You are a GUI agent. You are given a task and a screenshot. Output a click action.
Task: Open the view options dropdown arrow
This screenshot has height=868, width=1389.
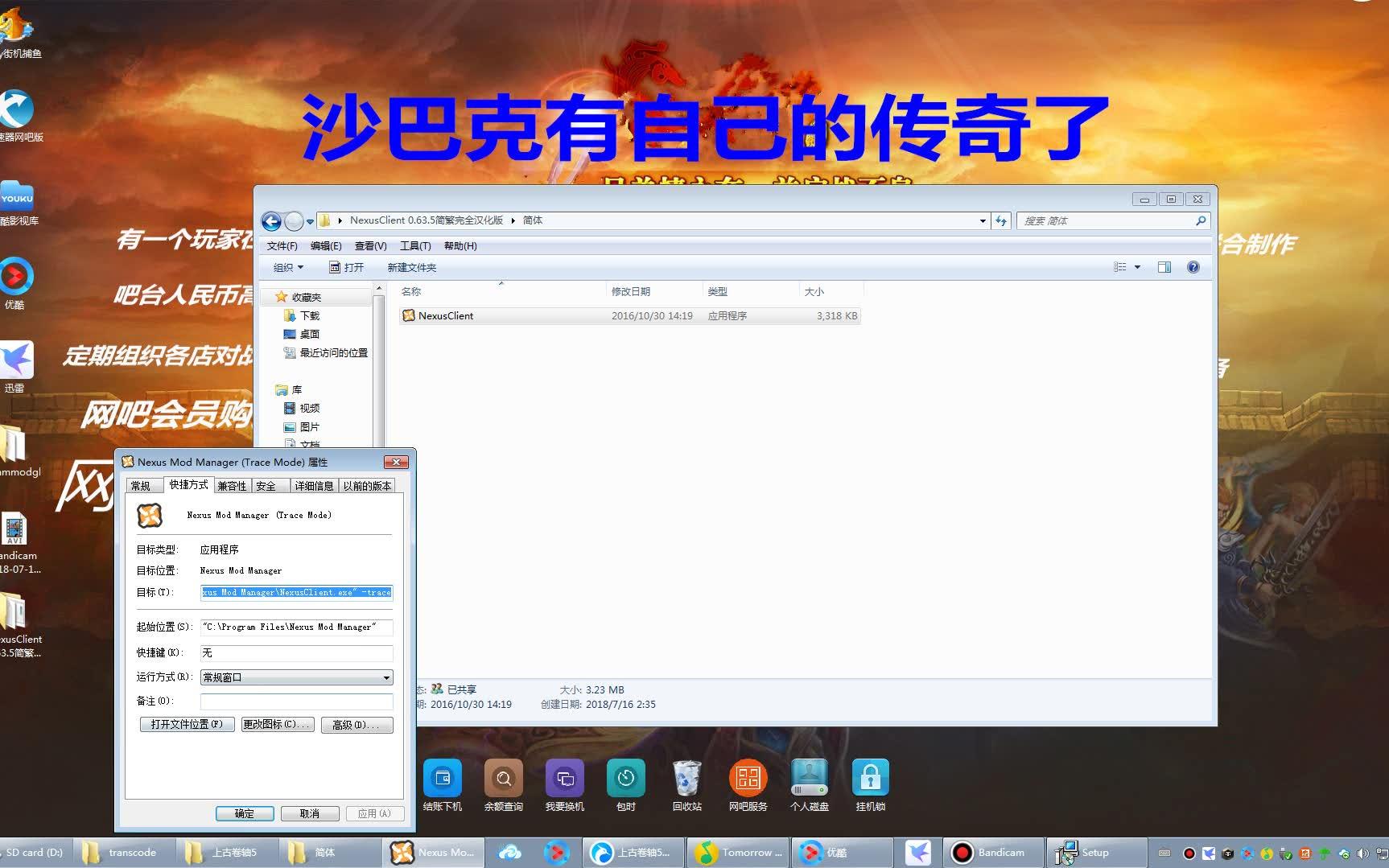(x=1137, y=267)
